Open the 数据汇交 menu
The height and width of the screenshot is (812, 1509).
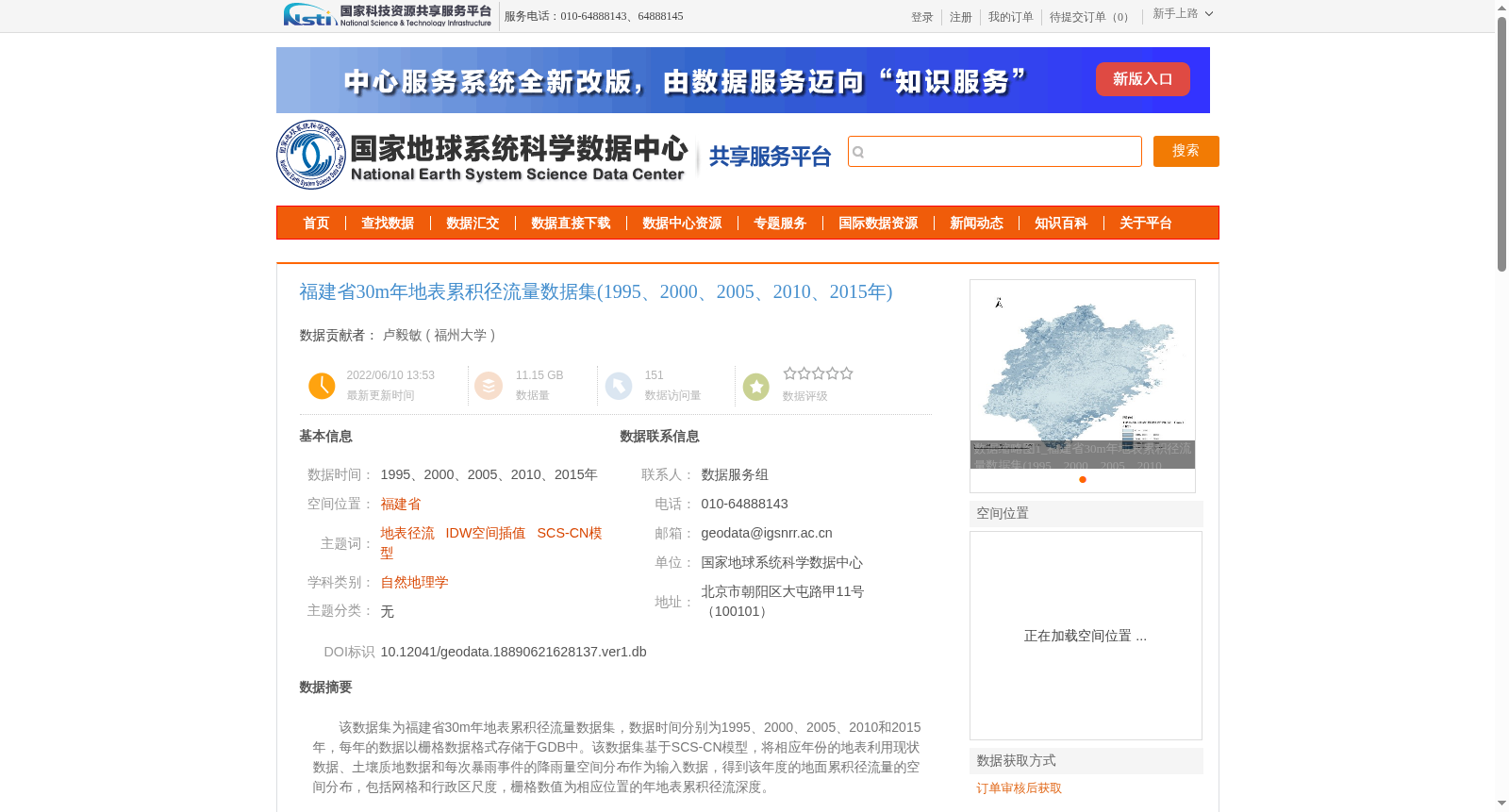[x=473, y=223]
